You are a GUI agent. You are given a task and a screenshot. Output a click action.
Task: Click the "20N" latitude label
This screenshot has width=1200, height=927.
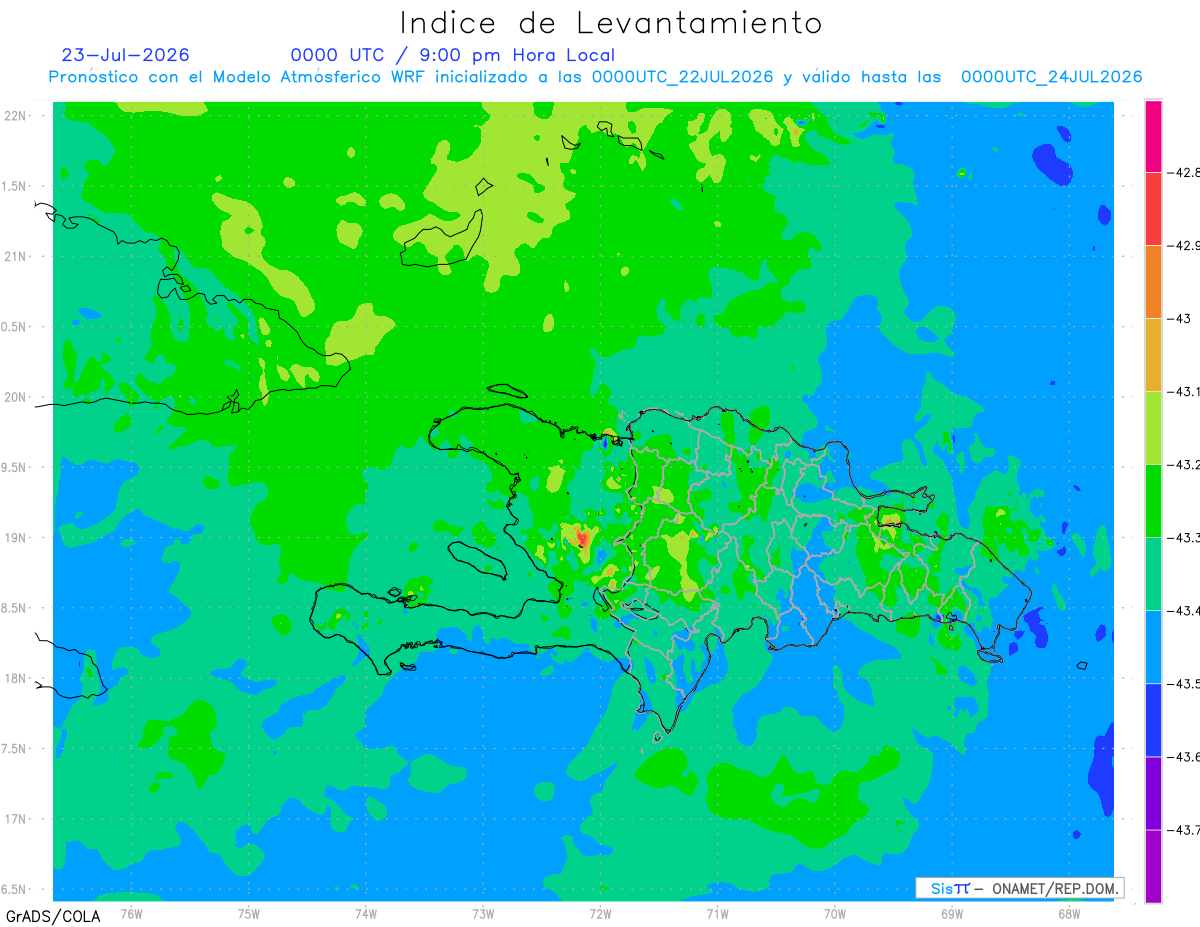pos(17,397)
